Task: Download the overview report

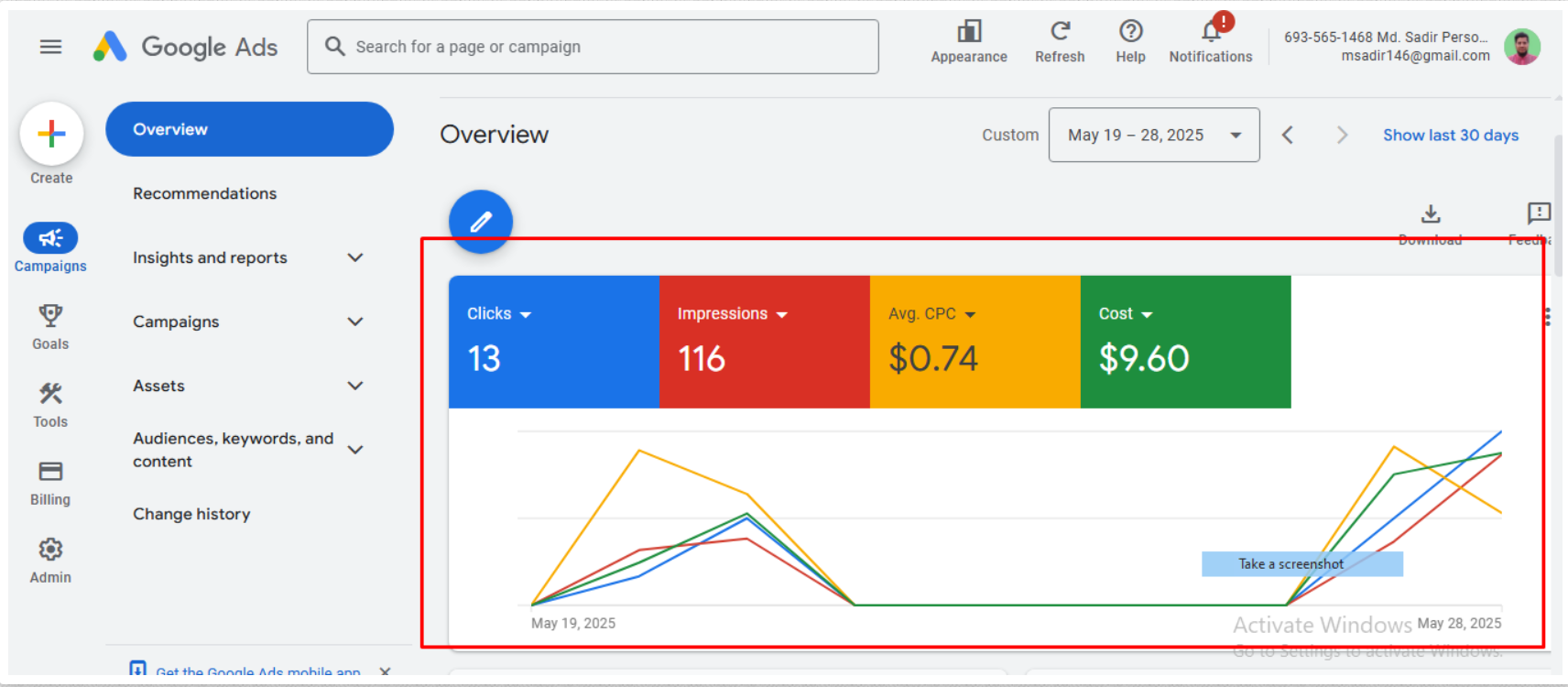Action: pos(1431,214)
